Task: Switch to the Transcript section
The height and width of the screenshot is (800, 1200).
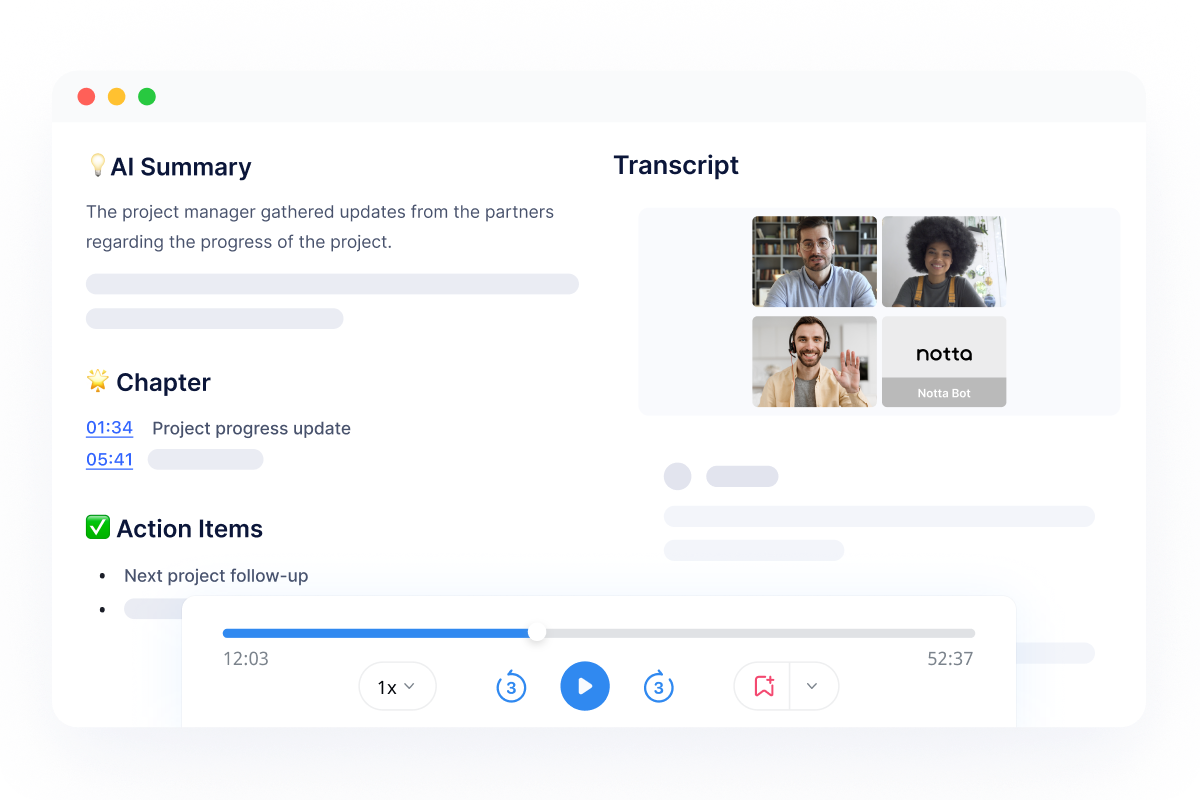Action: coord(676,165)
